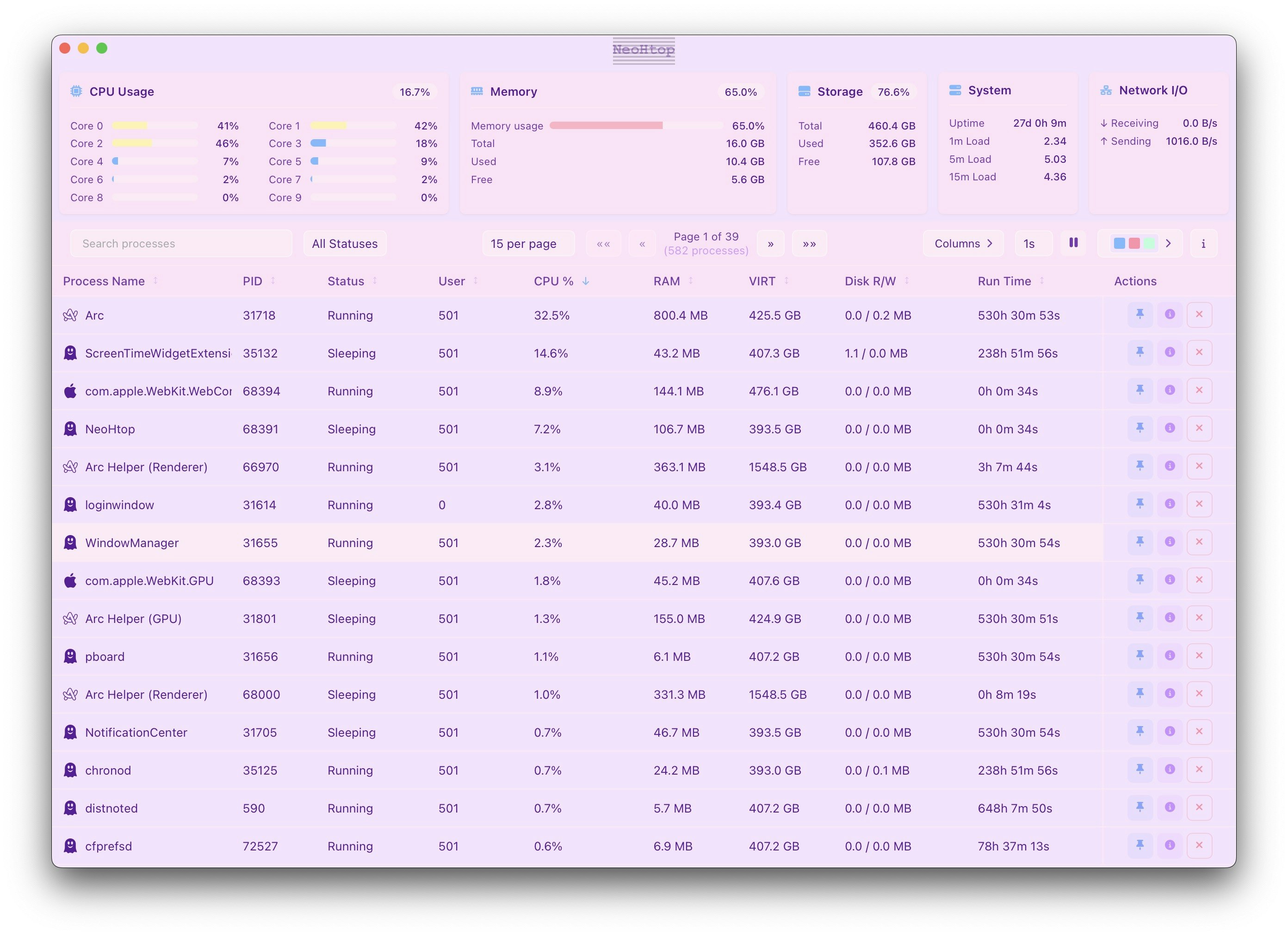Toggle CPU % sort direction
Viewport: 1288px width, 936px height.
pyautogui.click(x=561, y=281)
